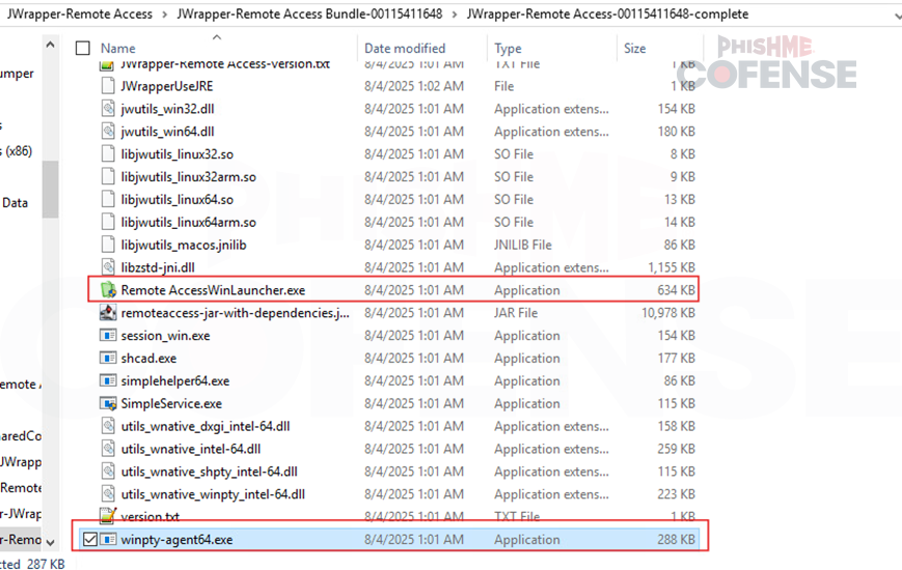The height and width of the screenshot is (570, 902).
Task: Click the Type column header
Action: tap(508, 48)
